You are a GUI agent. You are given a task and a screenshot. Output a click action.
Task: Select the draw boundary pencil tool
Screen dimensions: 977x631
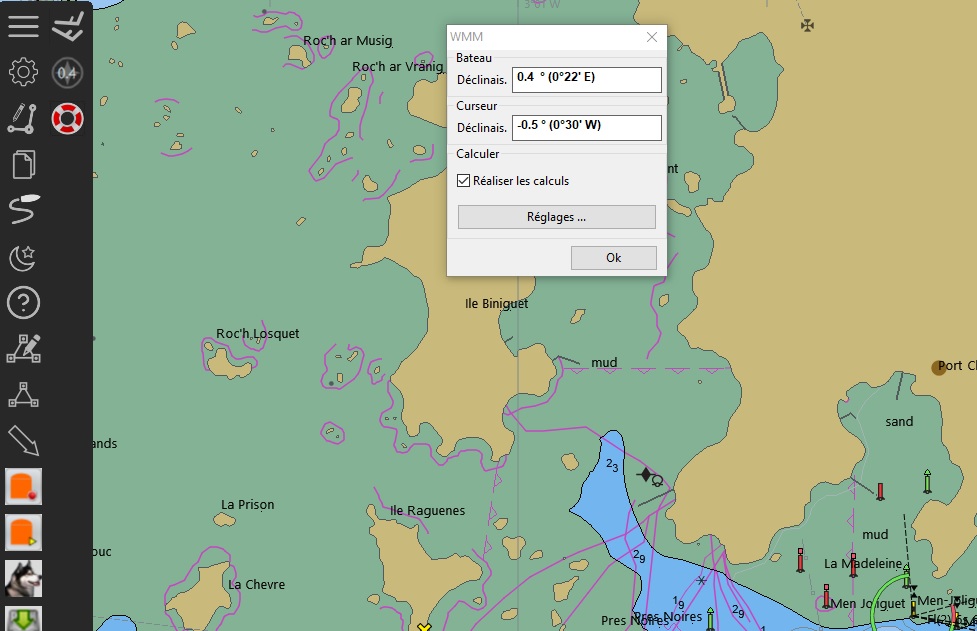(x=23, y=348)
